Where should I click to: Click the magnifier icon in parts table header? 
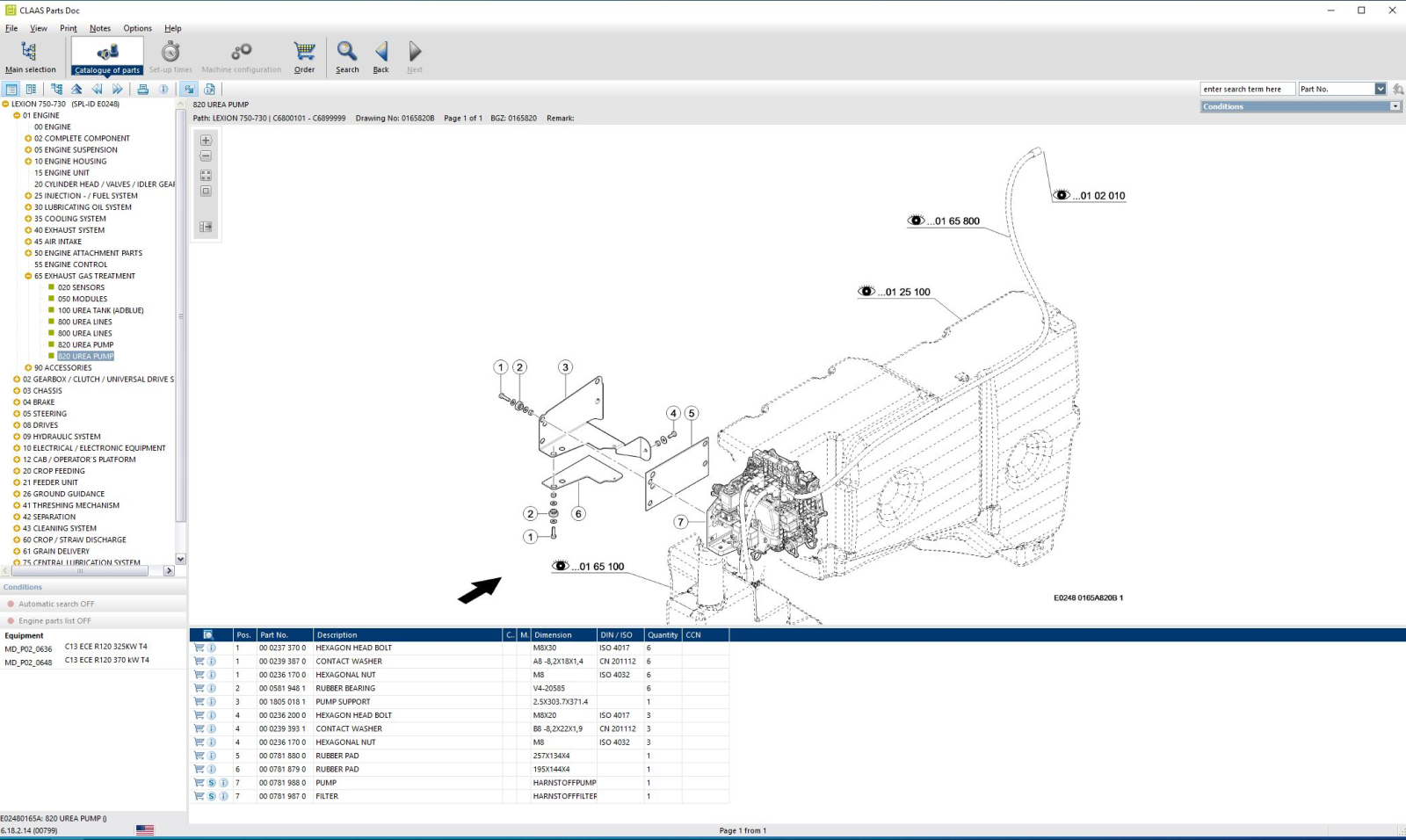pyautogui.click(x=208, y=635)
